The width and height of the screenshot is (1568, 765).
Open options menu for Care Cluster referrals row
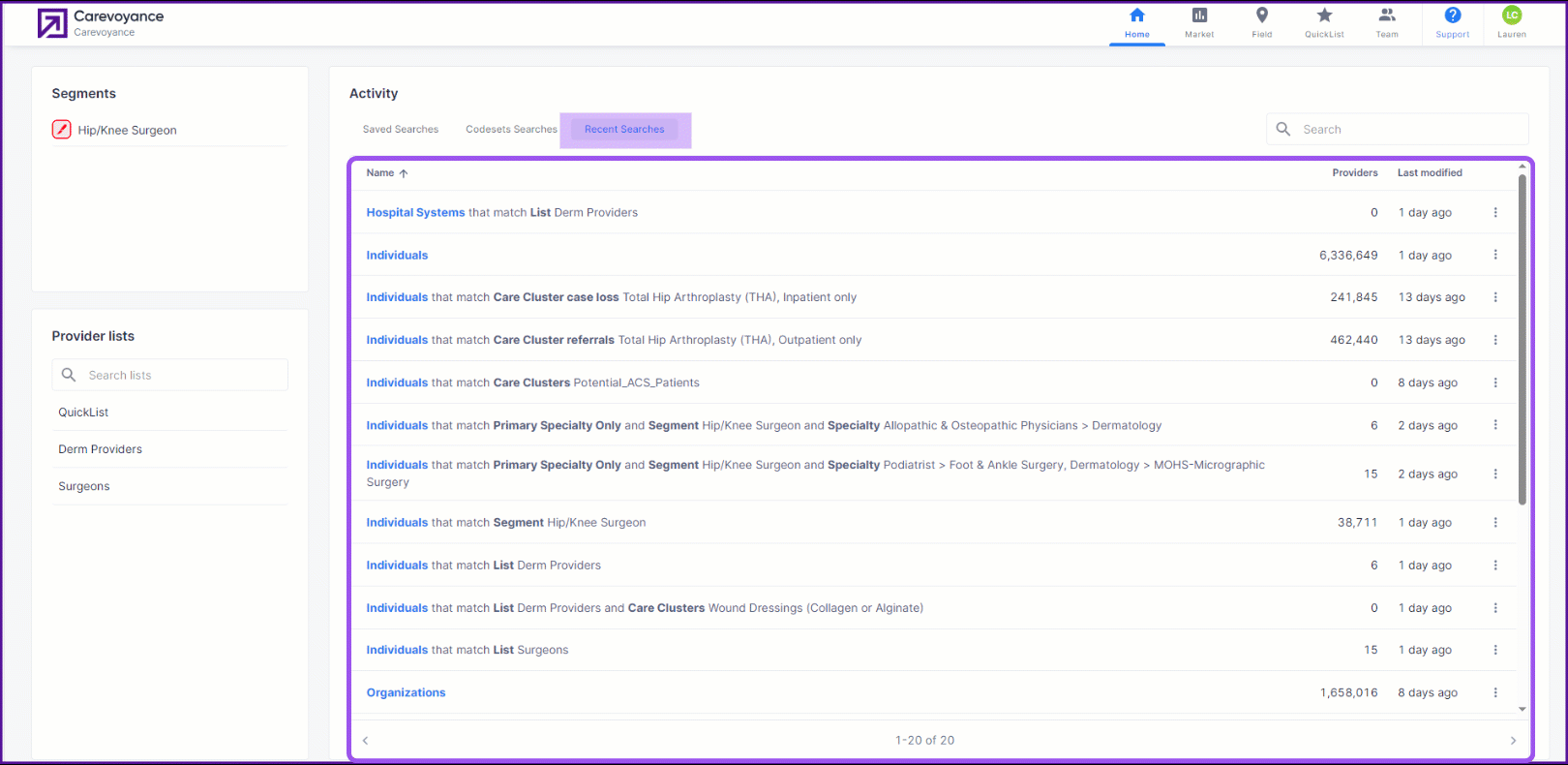click(x=1495, y=340)
